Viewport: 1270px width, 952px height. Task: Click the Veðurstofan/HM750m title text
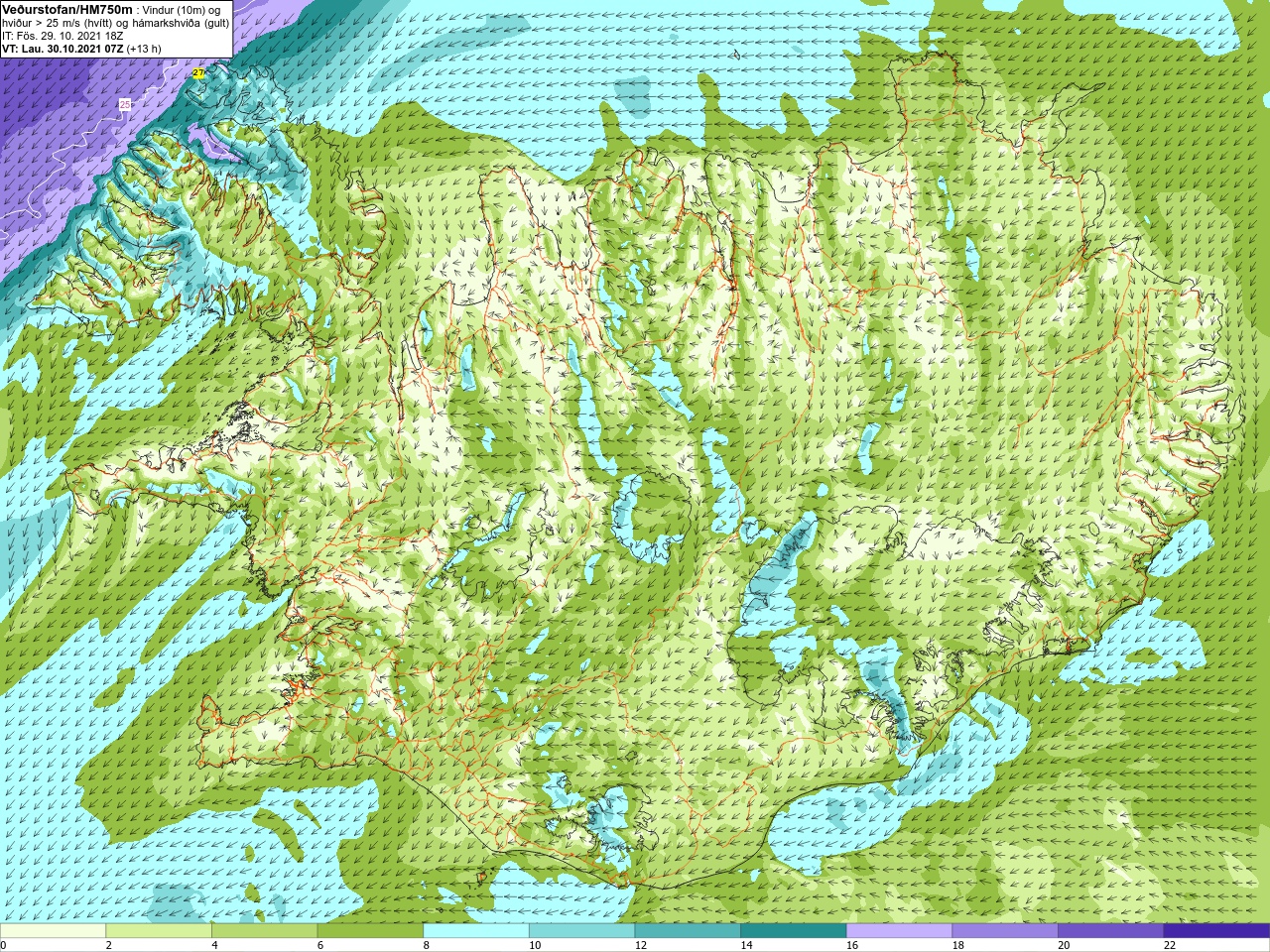[x=67, y=9]
